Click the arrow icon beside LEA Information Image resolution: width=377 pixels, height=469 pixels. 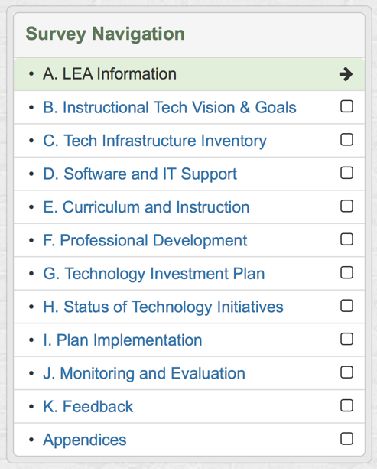346,74
